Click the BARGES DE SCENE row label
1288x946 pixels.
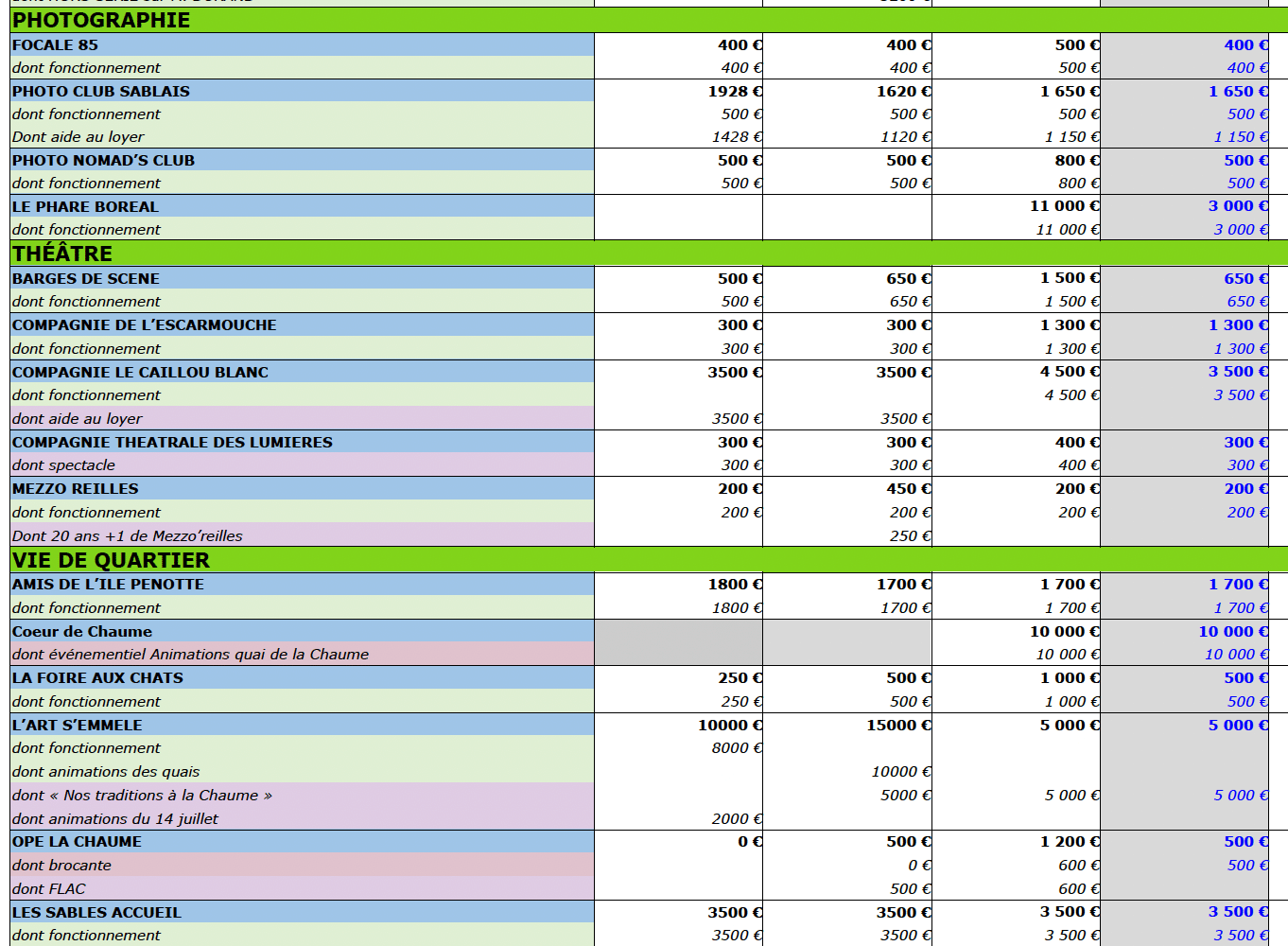tap(86, 278)
